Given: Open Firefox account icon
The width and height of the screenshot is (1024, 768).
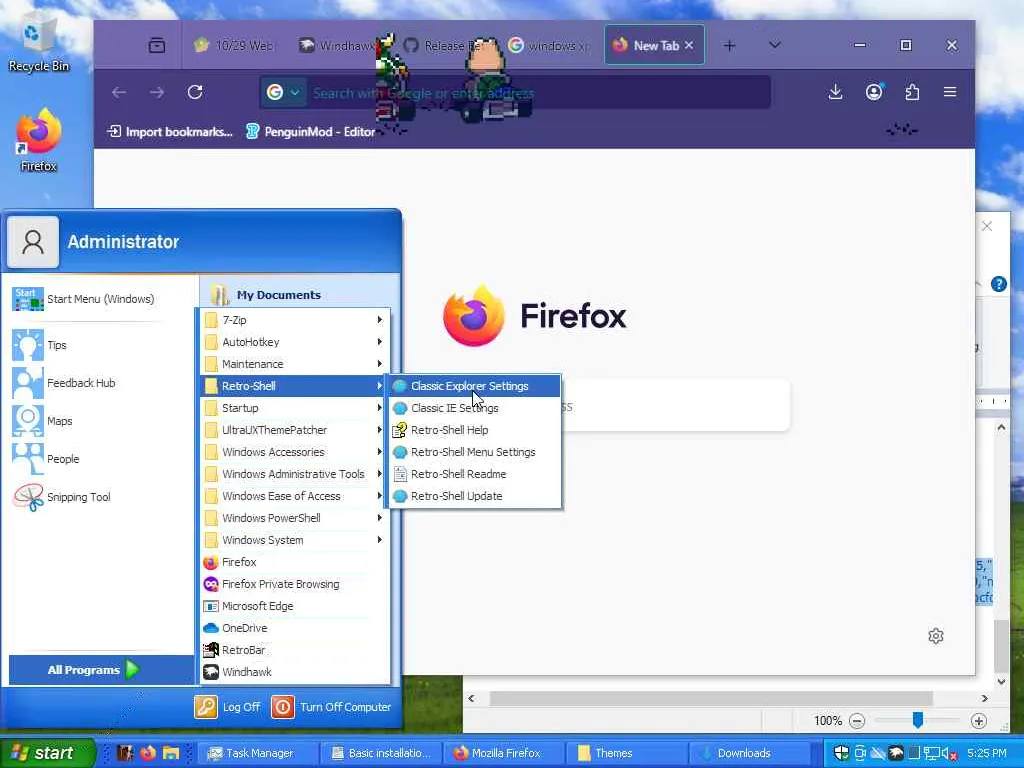Looking at the screenshot, I should (x=874, y=92).
